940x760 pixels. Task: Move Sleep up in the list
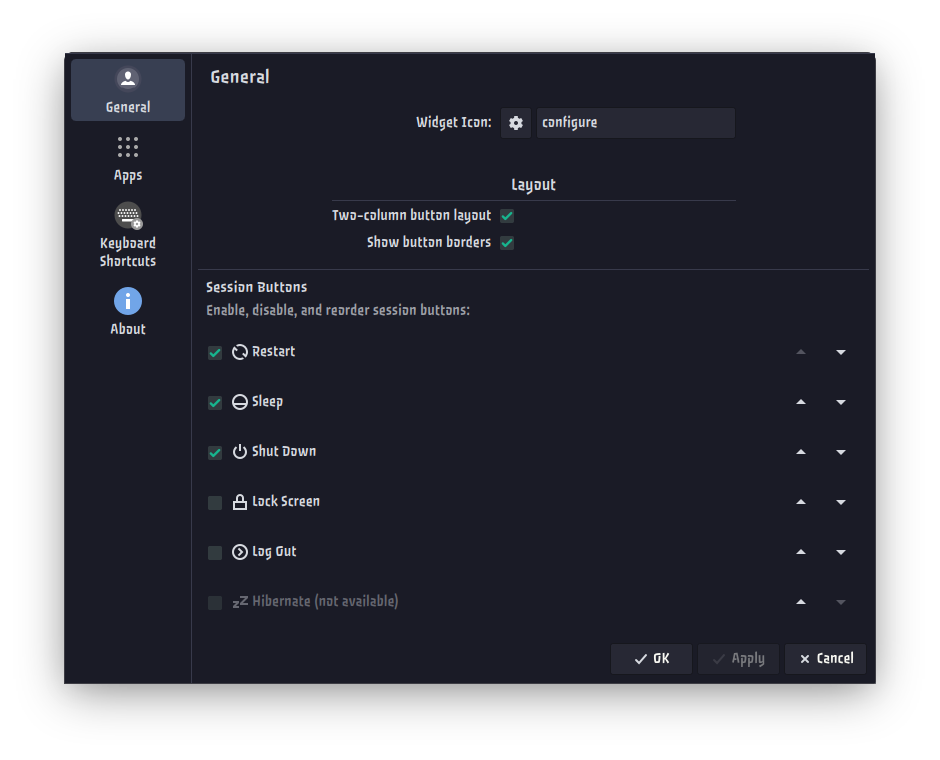pos(801,402)
